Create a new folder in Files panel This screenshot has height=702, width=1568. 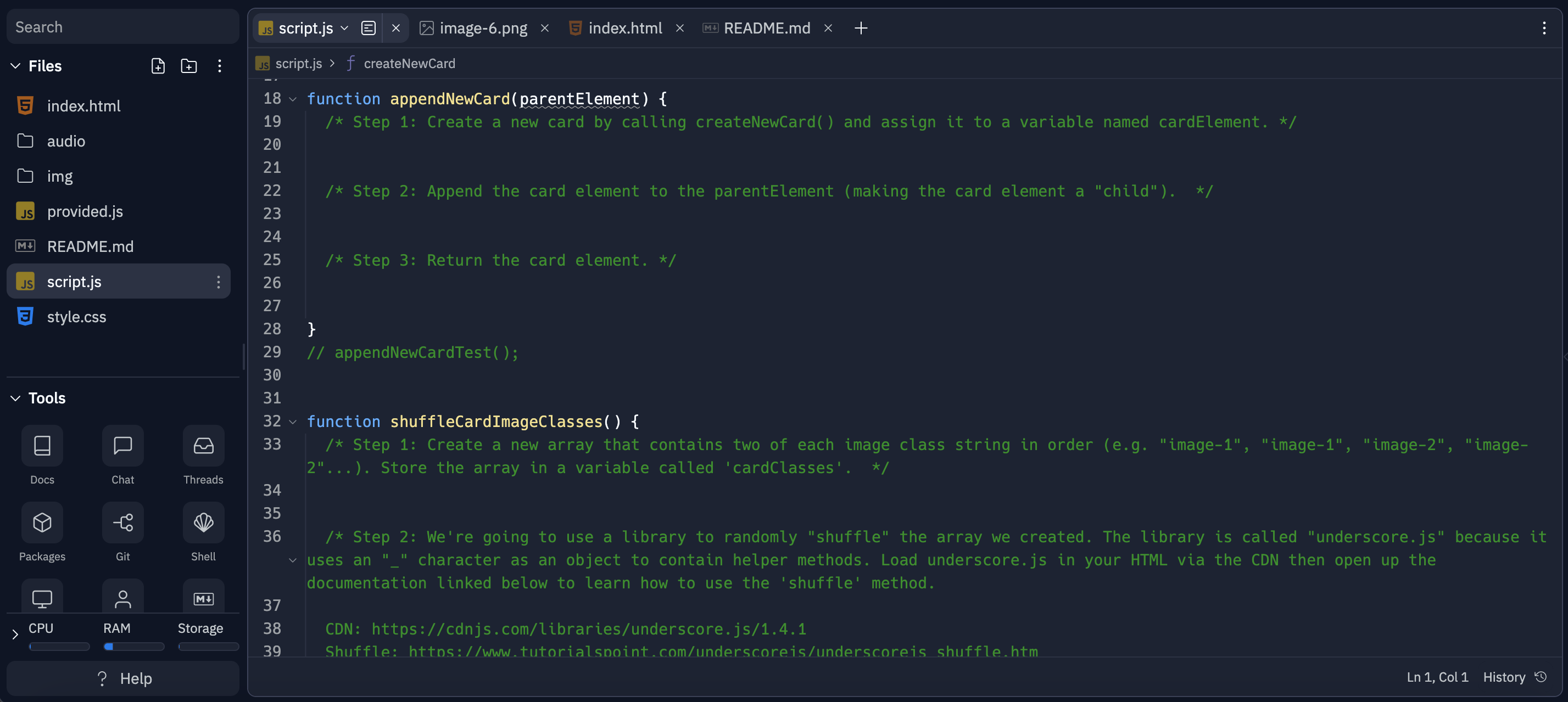[189, 66]
